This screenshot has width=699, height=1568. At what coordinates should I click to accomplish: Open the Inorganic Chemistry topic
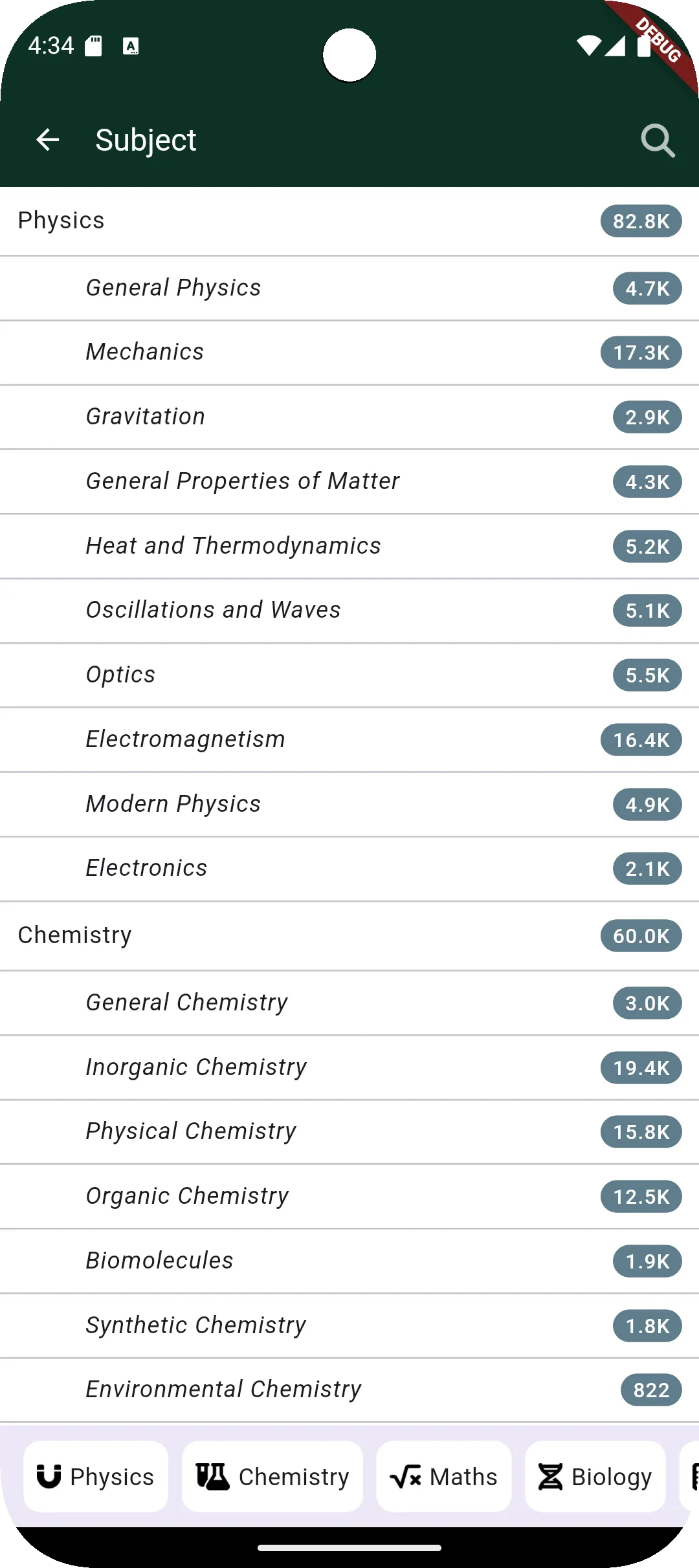(x=196, y=1067)
